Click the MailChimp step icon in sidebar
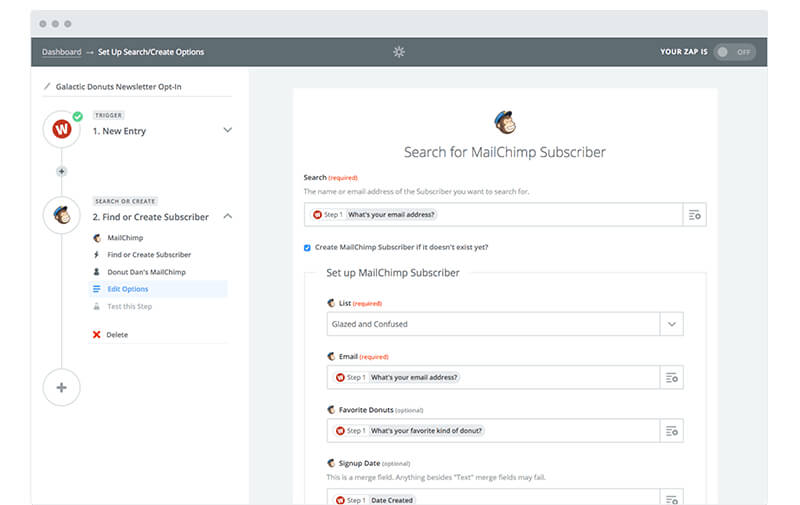The height and width of the screenshot is (505, 800). point(62,215)
